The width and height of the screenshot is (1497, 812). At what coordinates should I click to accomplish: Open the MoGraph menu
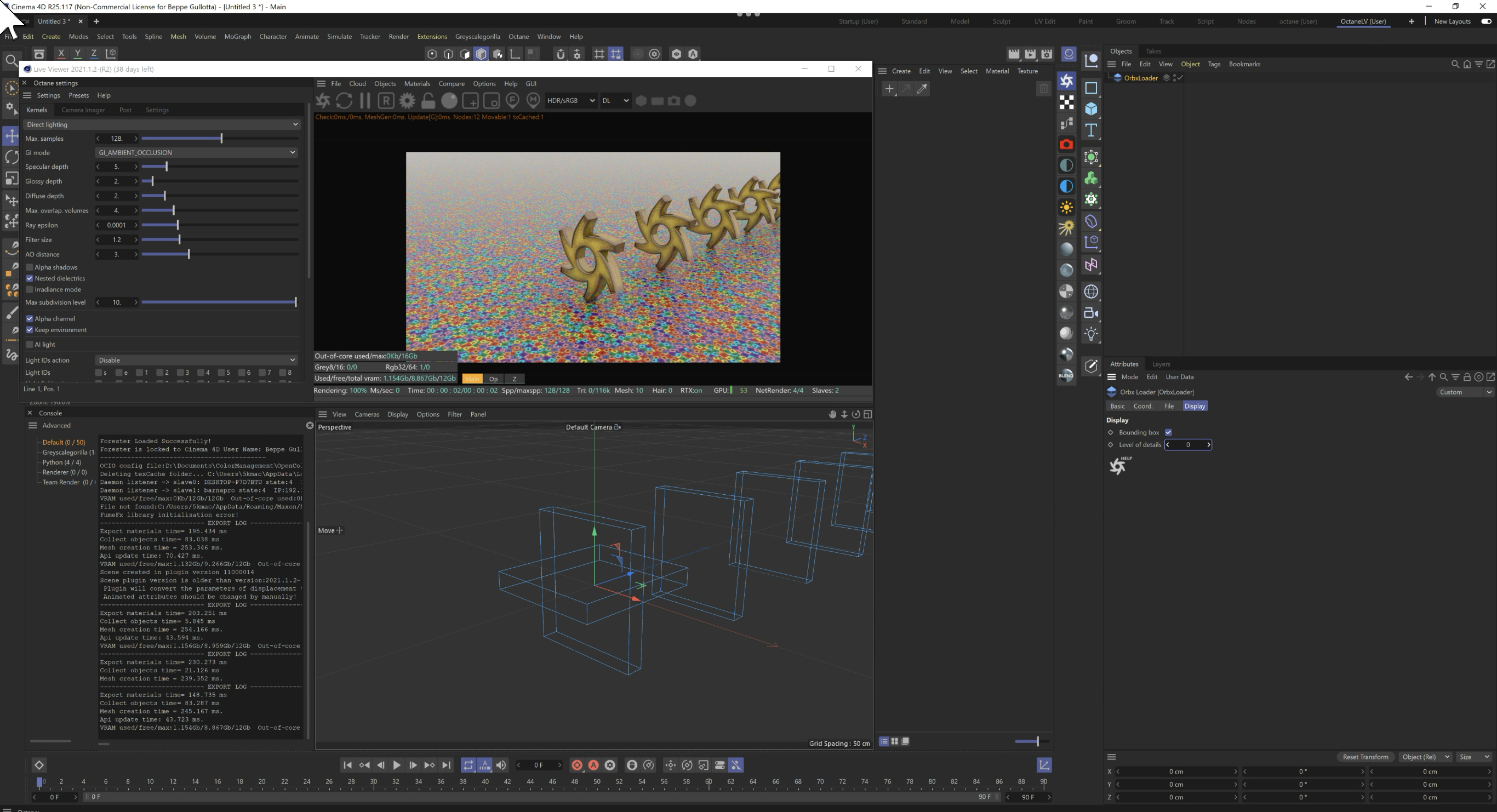tap(237, 37)
